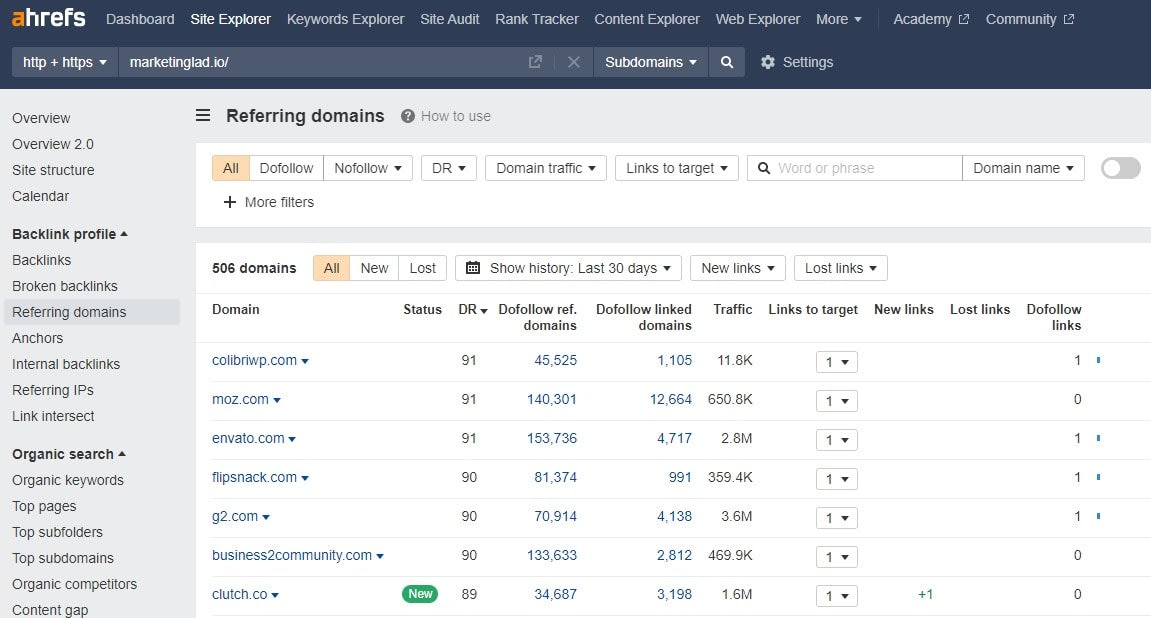Click the marketinglad.io/ URL field
Screen dimensions: 1151x618
tap(322, 62)
